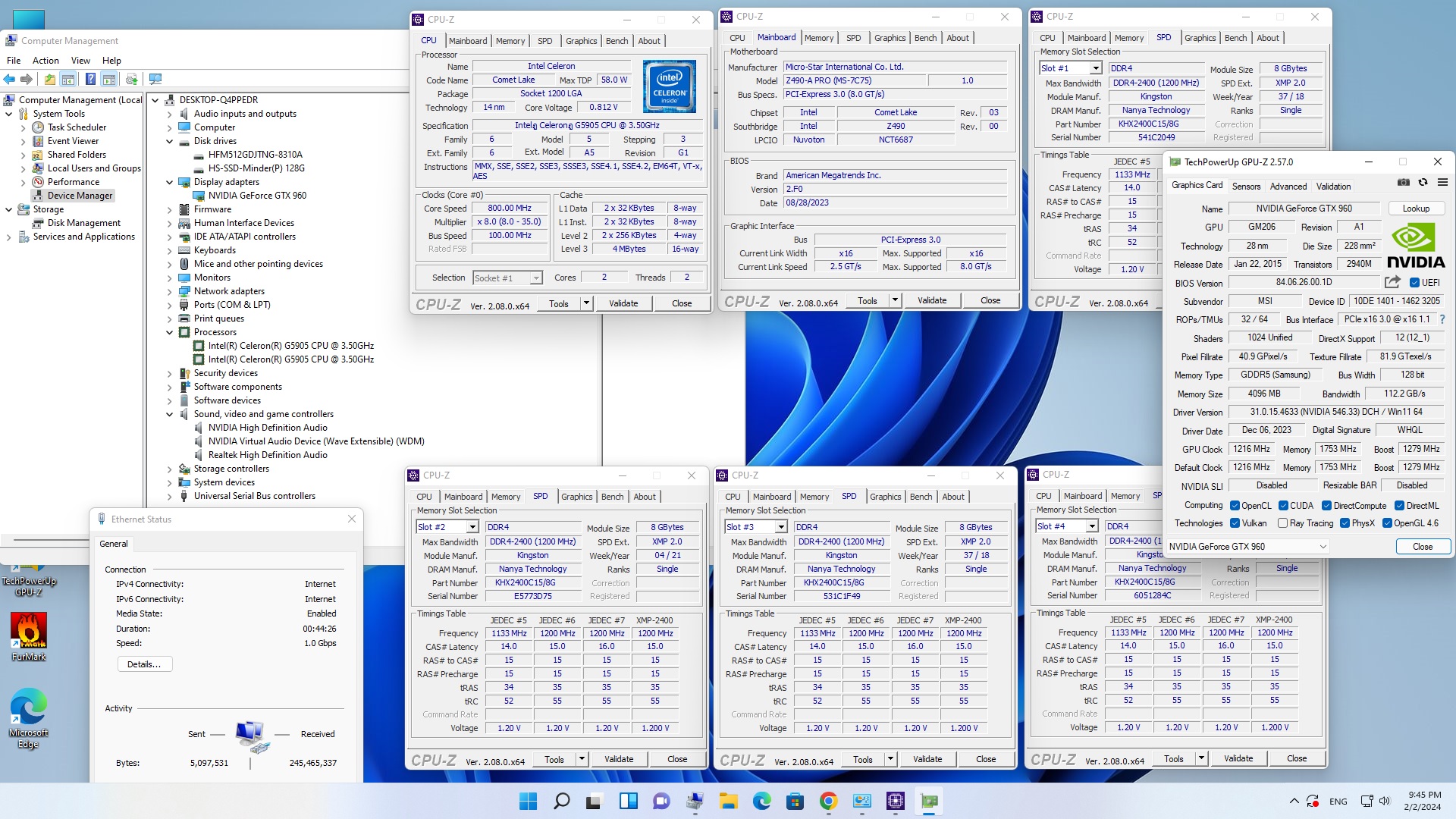Uncheck the CUDA checkbox

[1283, 506]
